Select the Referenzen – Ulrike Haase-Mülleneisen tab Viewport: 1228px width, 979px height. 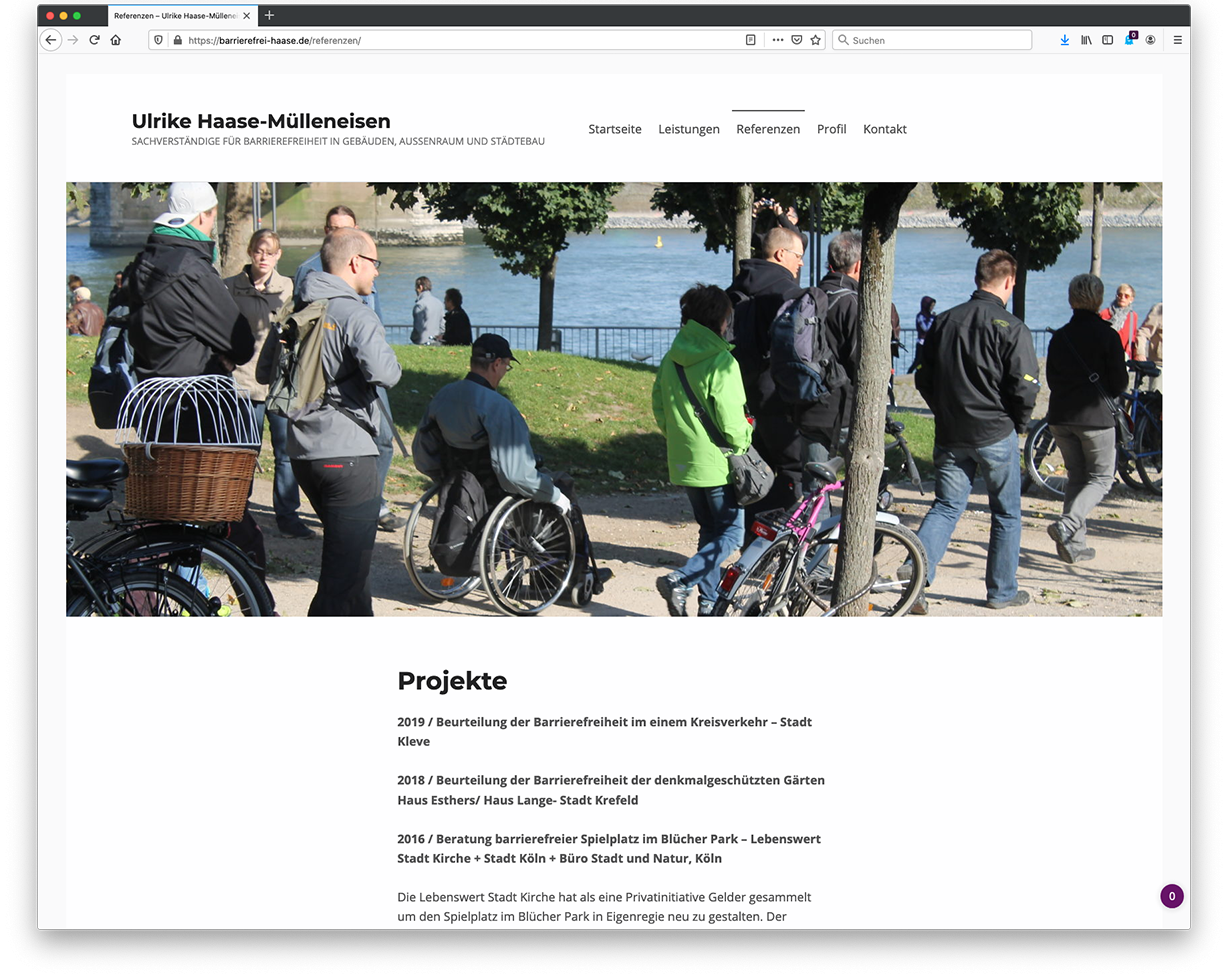click(x=181, y=16)
